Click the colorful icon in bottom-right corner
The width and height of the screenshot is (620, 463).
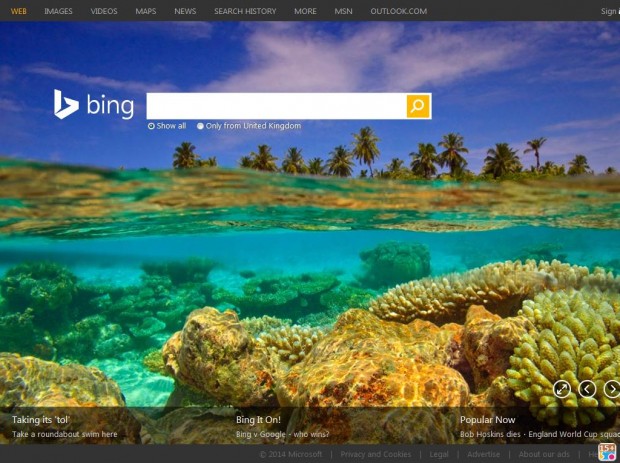(607, 452)
